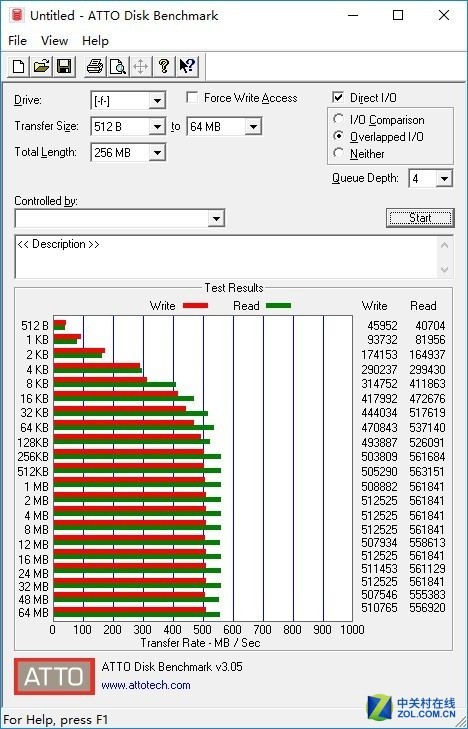Open the View menu

pyautogui.click(x=54, y=41)
